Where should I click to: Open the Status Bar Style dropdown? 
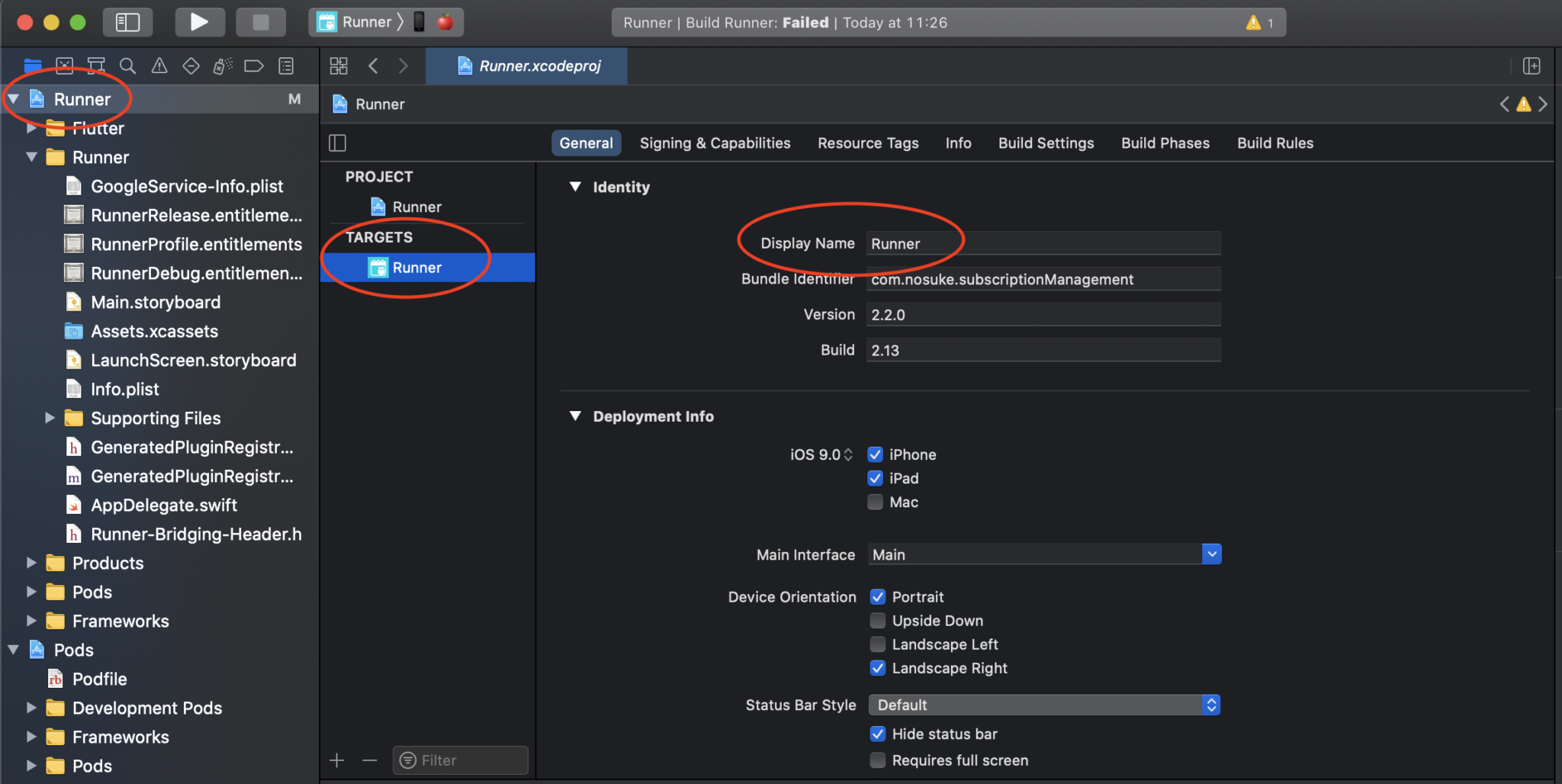pos(1211,705)
